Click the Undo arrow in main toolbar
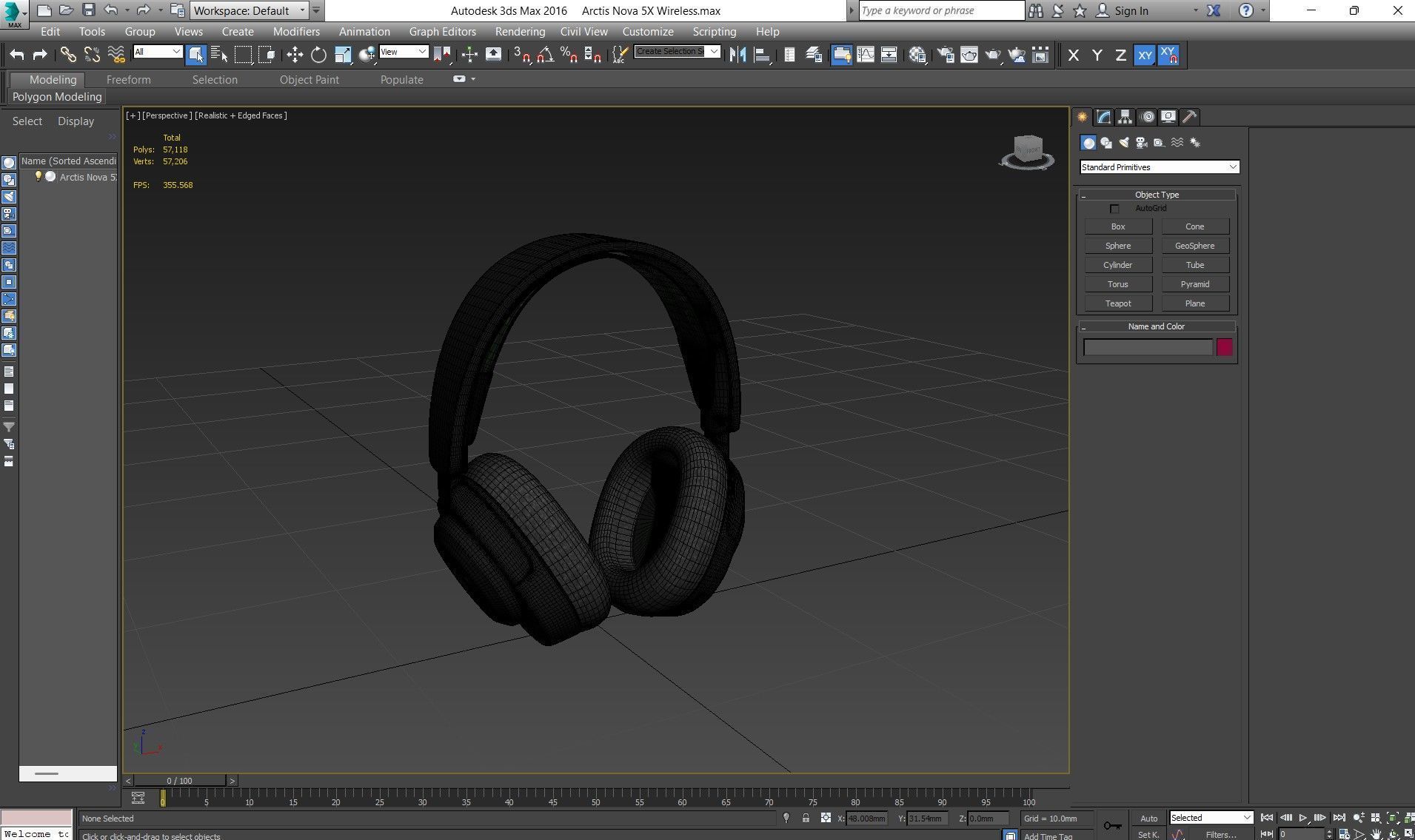Screen dimensions: 1415x840 point(17,55)
